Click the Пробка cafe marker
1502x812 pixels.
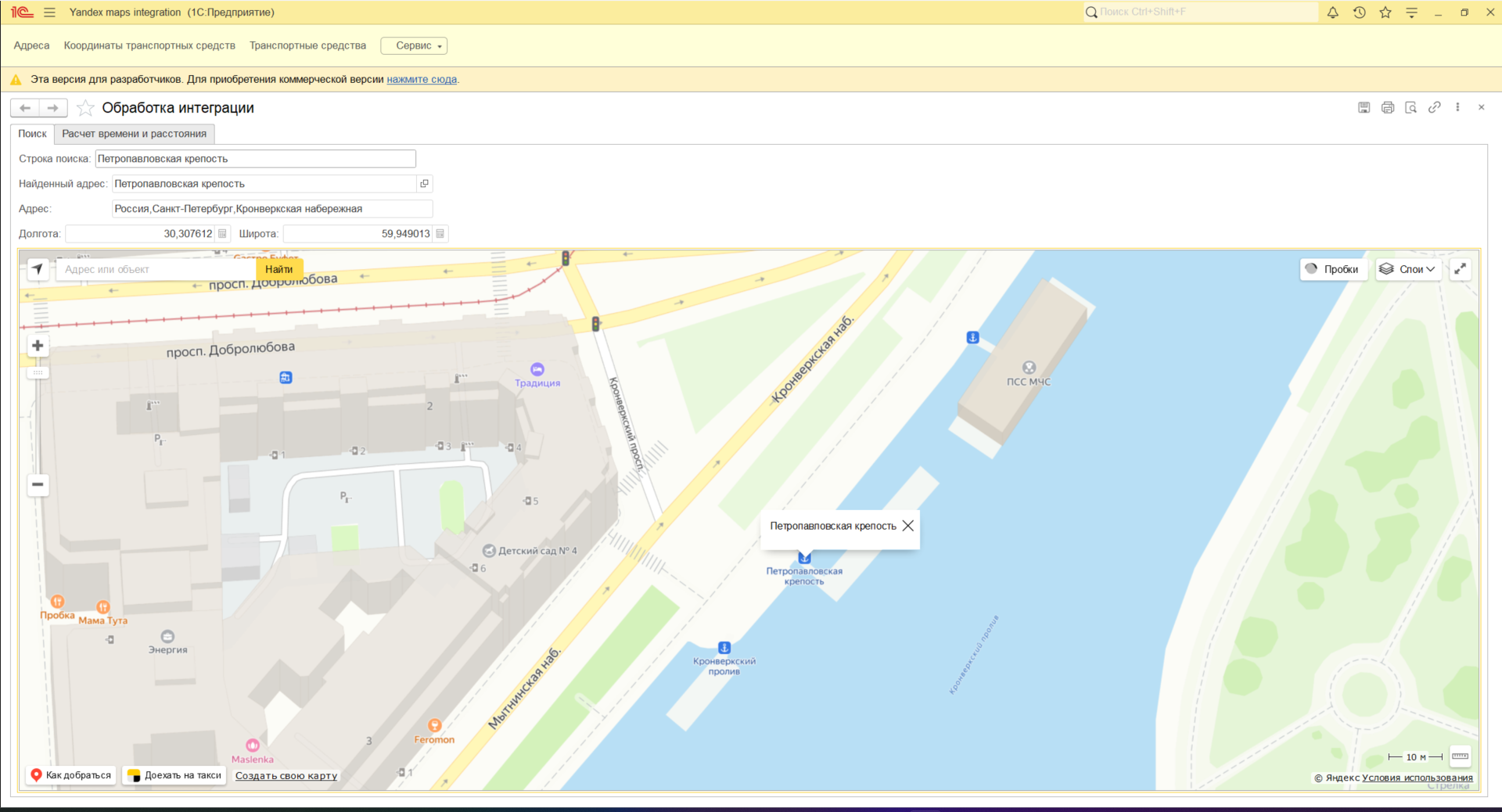[x=58, y=602]
